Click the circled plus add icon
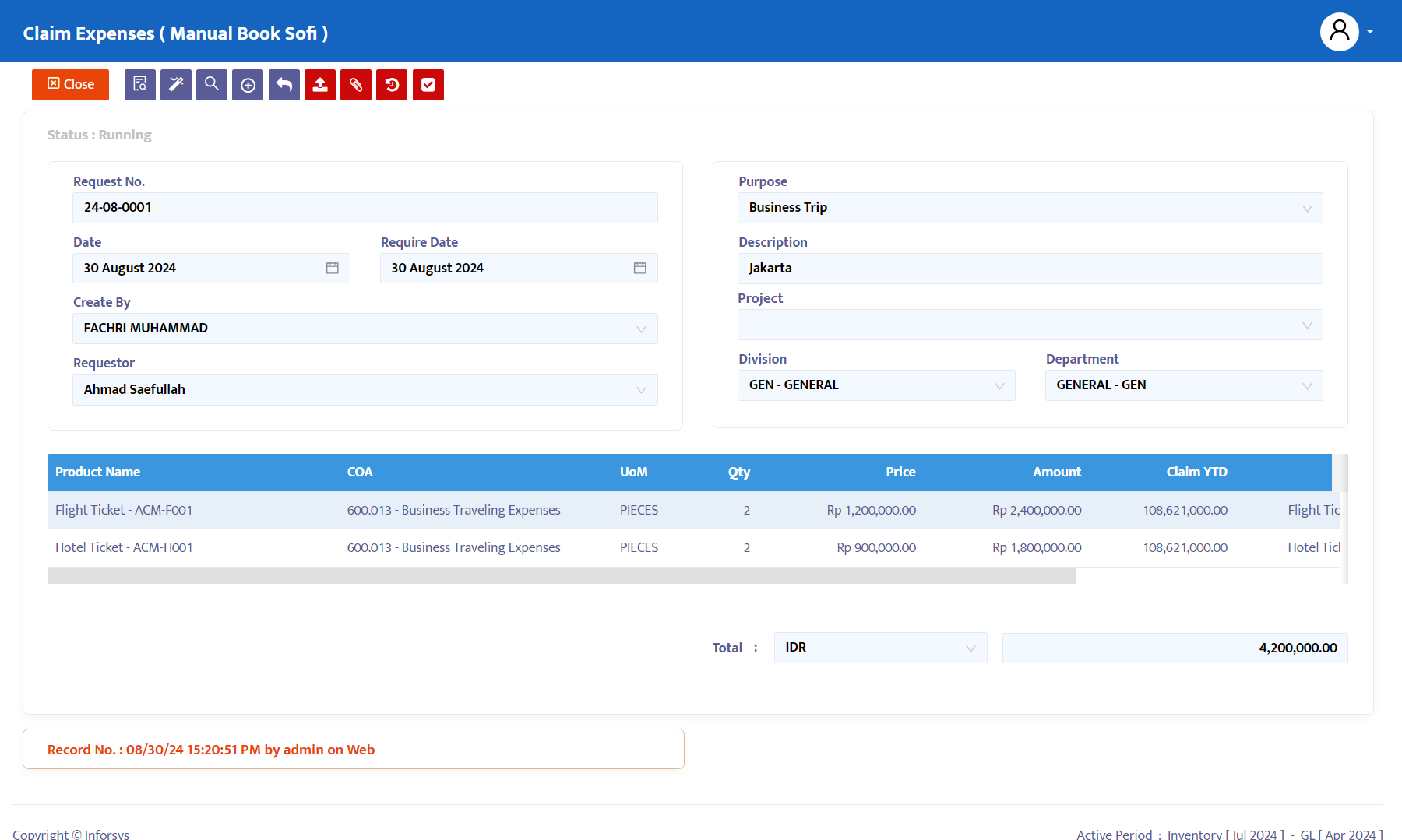The height and width of the screenshot is (840, 1402). tap(248, 85)
